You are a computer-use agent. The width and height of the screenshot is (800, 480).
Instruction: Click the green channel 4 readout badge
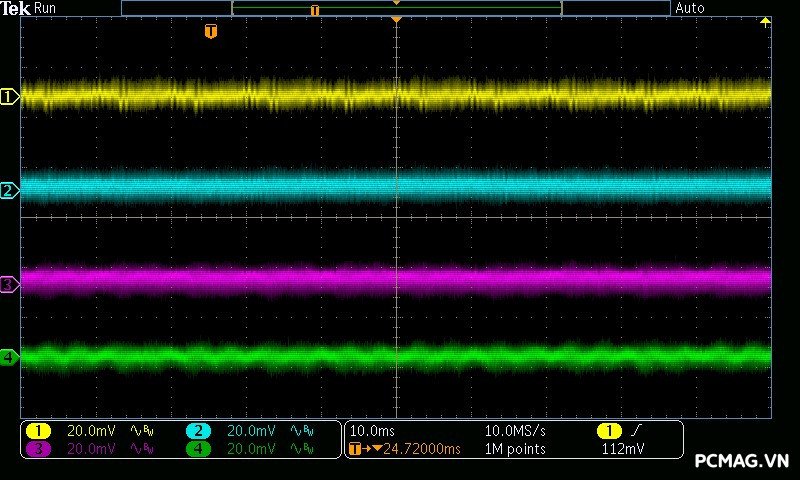click(198, 449)
